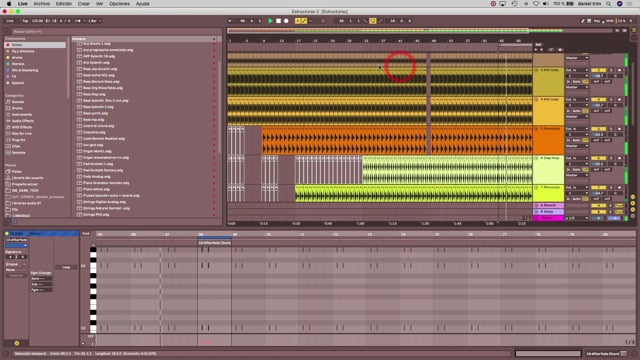Image resolution: width=640 pixels, height=360 pixels.
Task: Click the Tap tempo button
Action: pos(25,21)
